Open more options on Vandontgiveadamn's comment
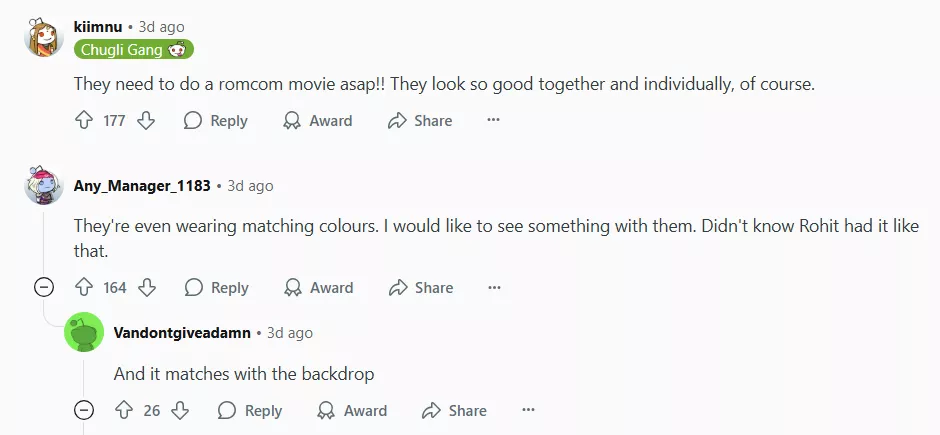 [528, 411]
